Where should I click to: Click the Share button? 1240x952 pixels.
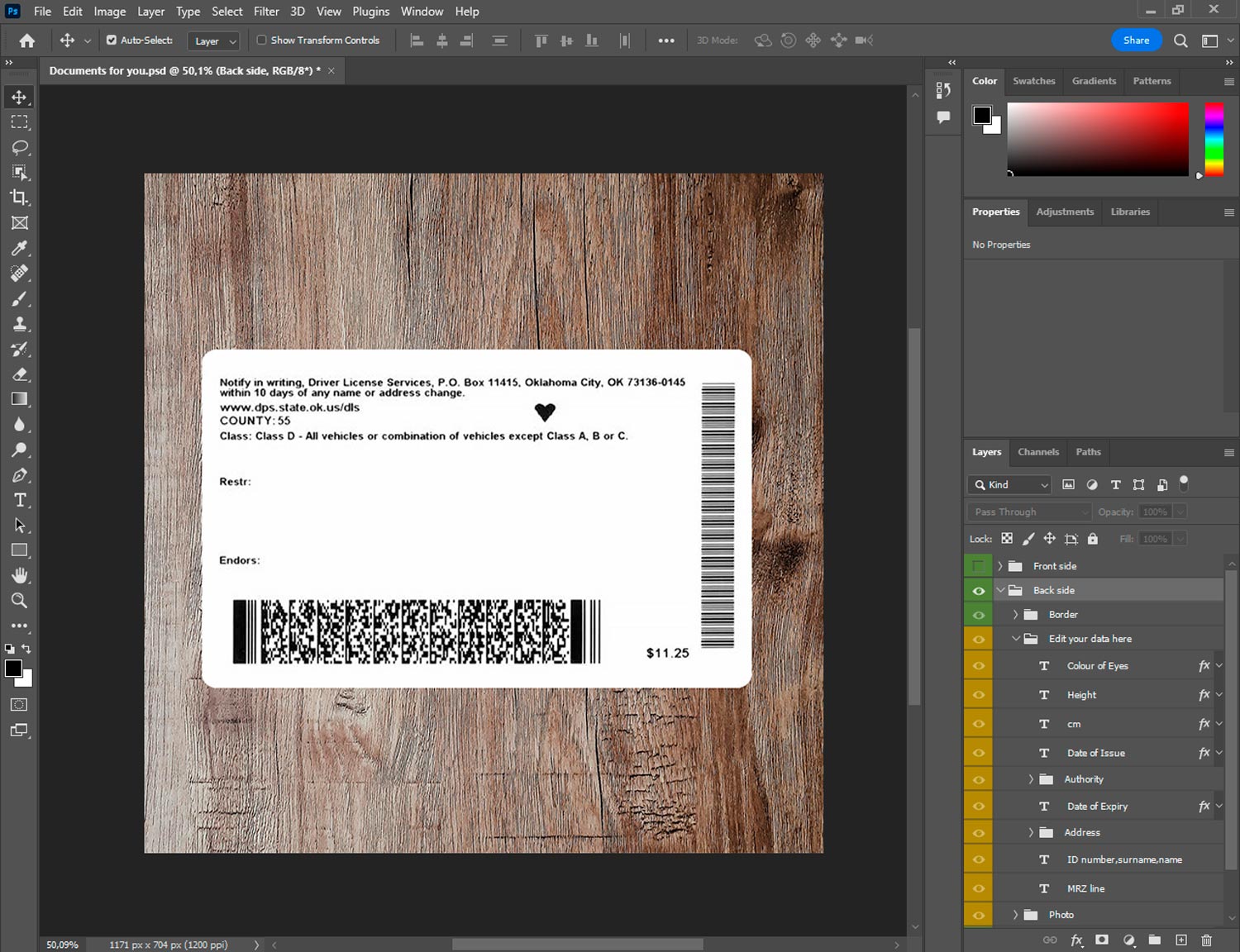(1136, 40)
